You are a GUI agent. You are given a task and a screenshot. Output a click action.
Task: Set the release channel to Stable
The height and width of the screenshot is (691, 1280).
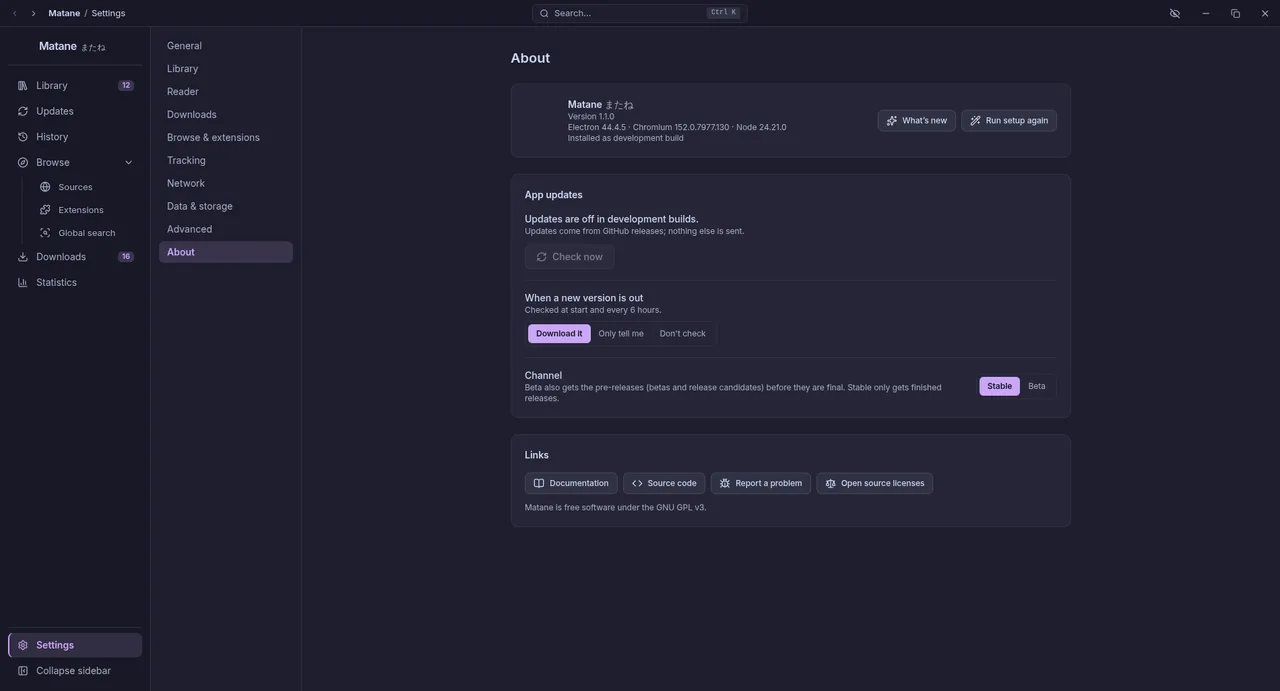pos(1000,386)
